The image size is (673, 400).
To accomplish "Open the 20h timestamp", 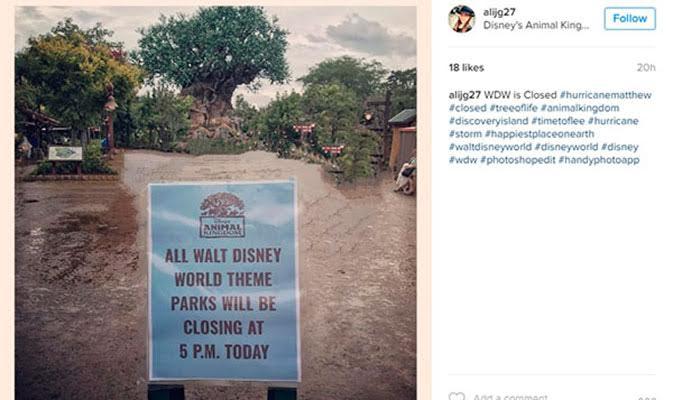I will pyautogui.click(x=646, y=67).
